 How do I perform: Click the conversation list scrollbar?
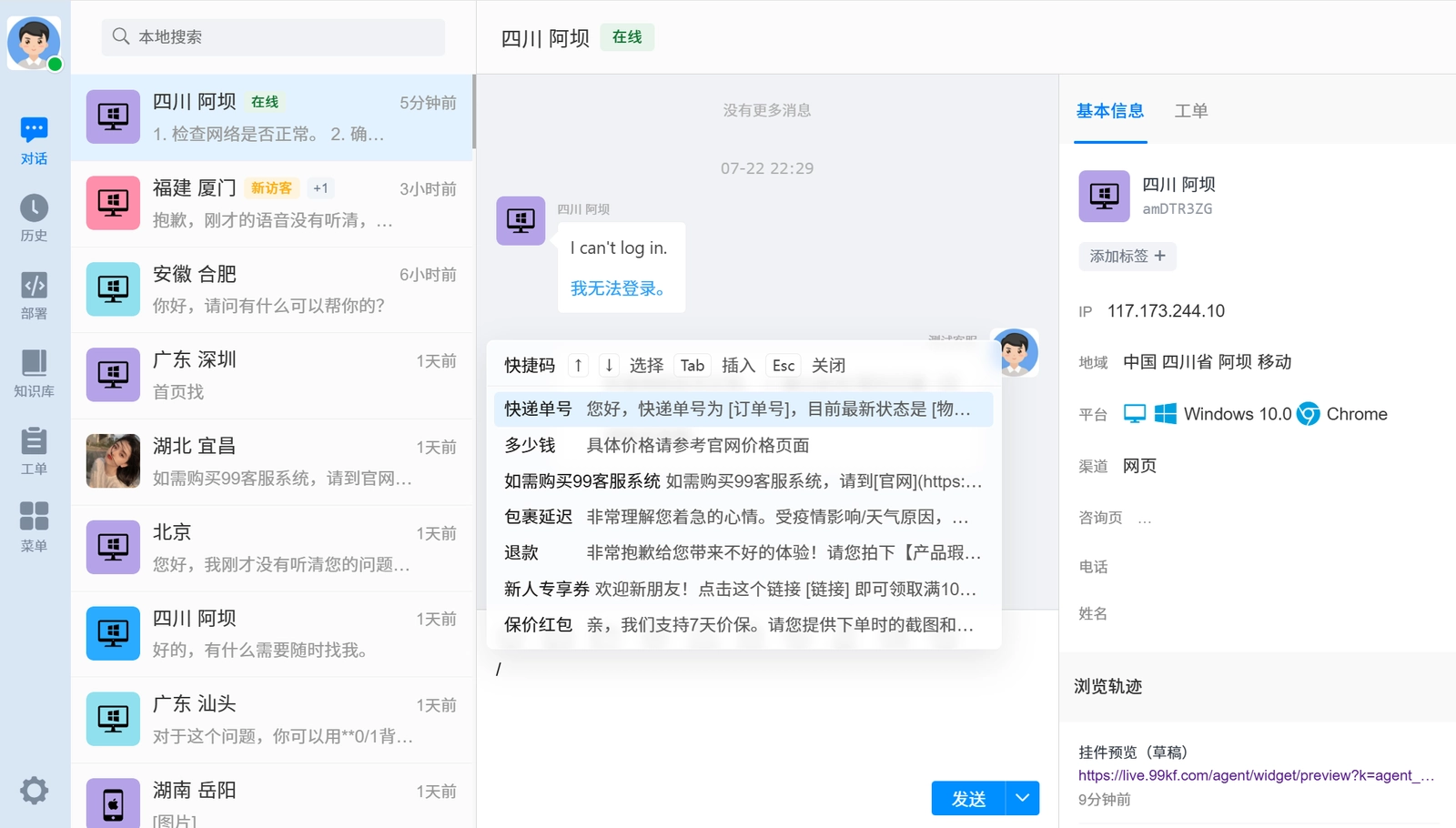pyautogui.click(x=473, y=111)
